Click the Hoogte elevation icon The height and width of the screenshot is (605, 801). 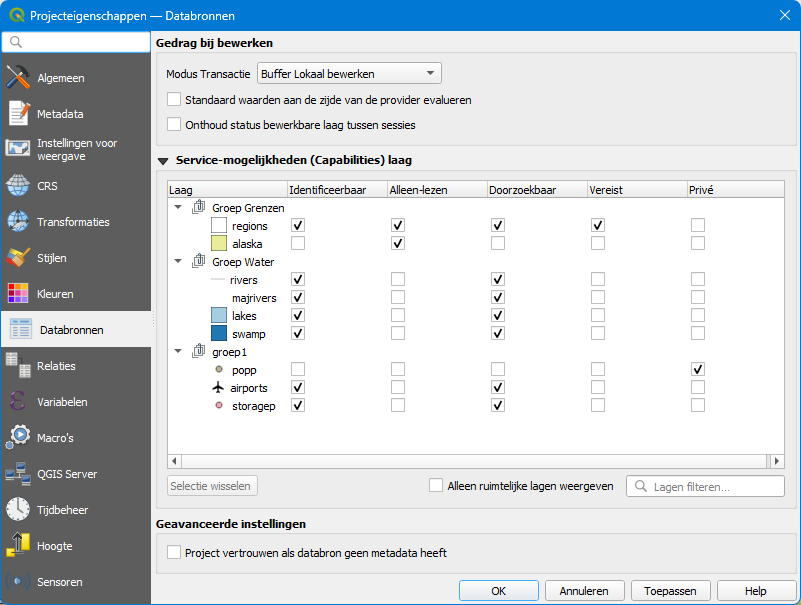point(18,545)
